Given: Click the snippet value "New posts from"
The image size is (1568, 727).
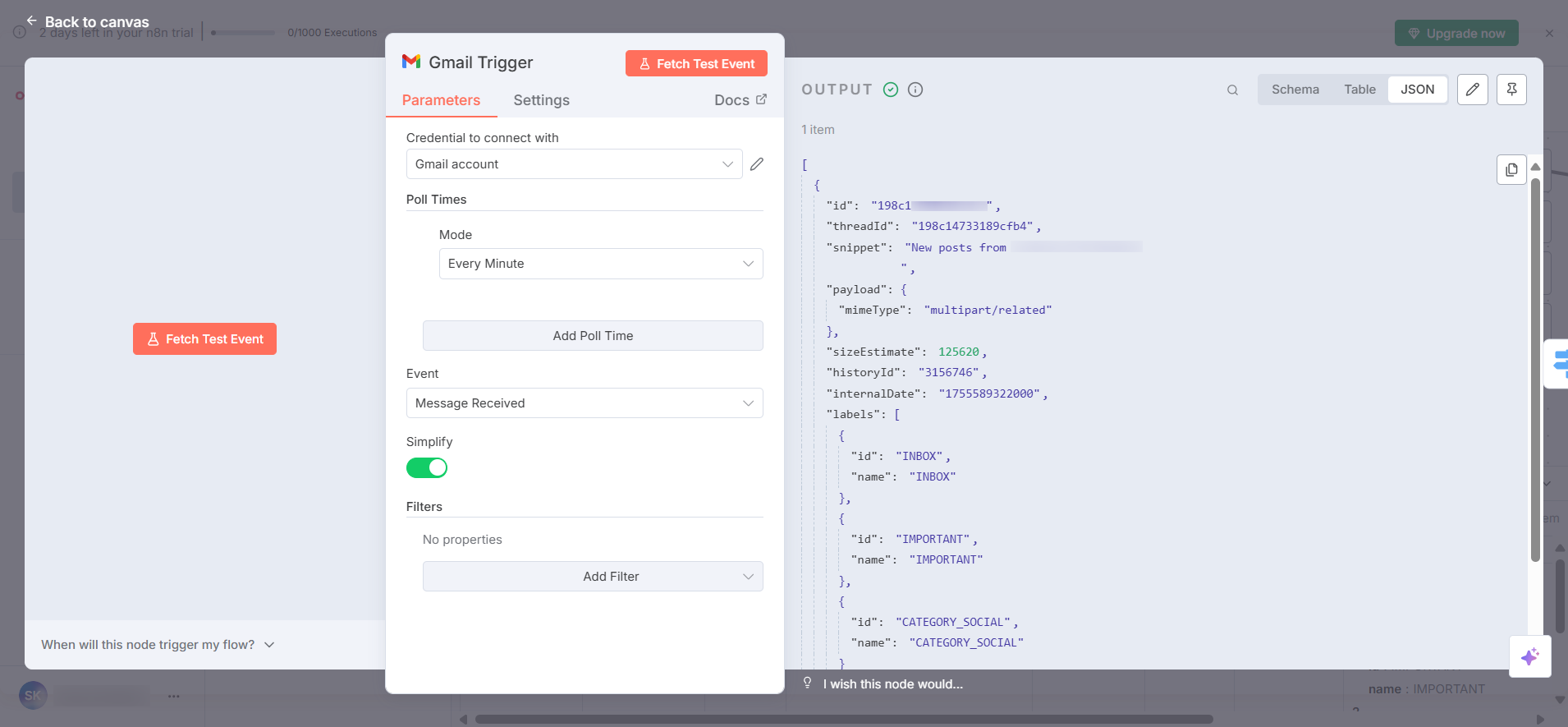Looking at the screenshot, I should (956, 248).
